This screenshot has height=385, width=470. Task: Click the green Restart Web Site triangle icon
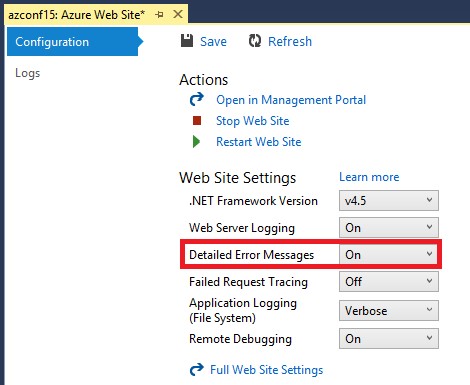tap(196, 142)
